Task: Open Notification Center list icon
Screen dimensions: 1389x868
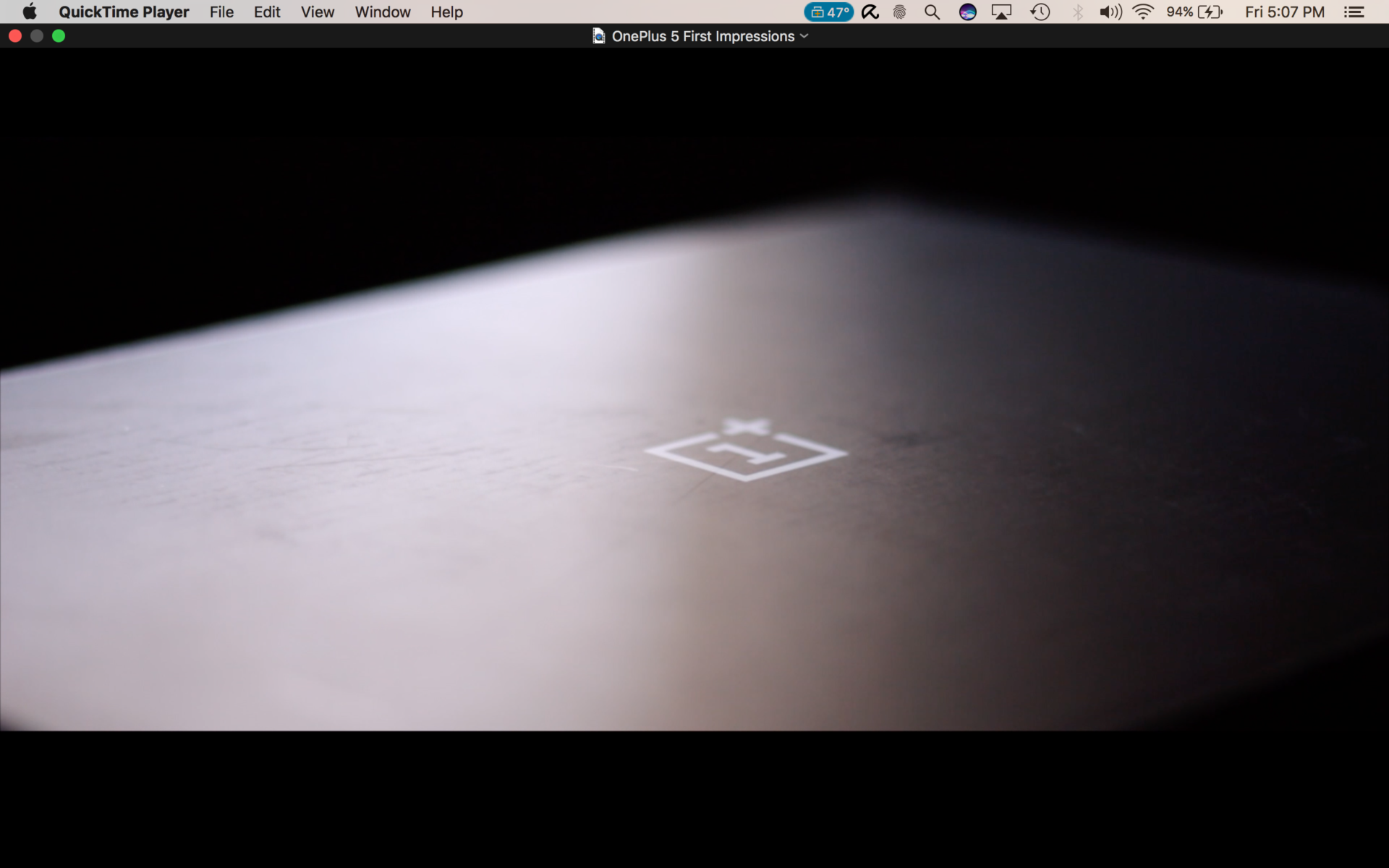Action: pos(1354,12)
